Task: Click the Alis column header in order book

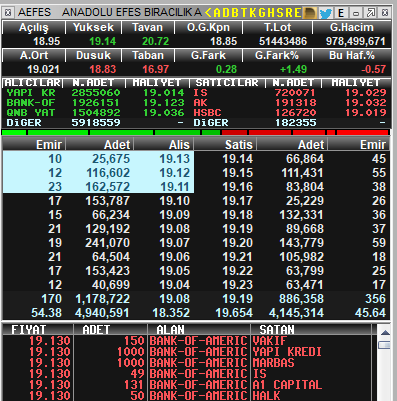Action: (x=164, y=145)
